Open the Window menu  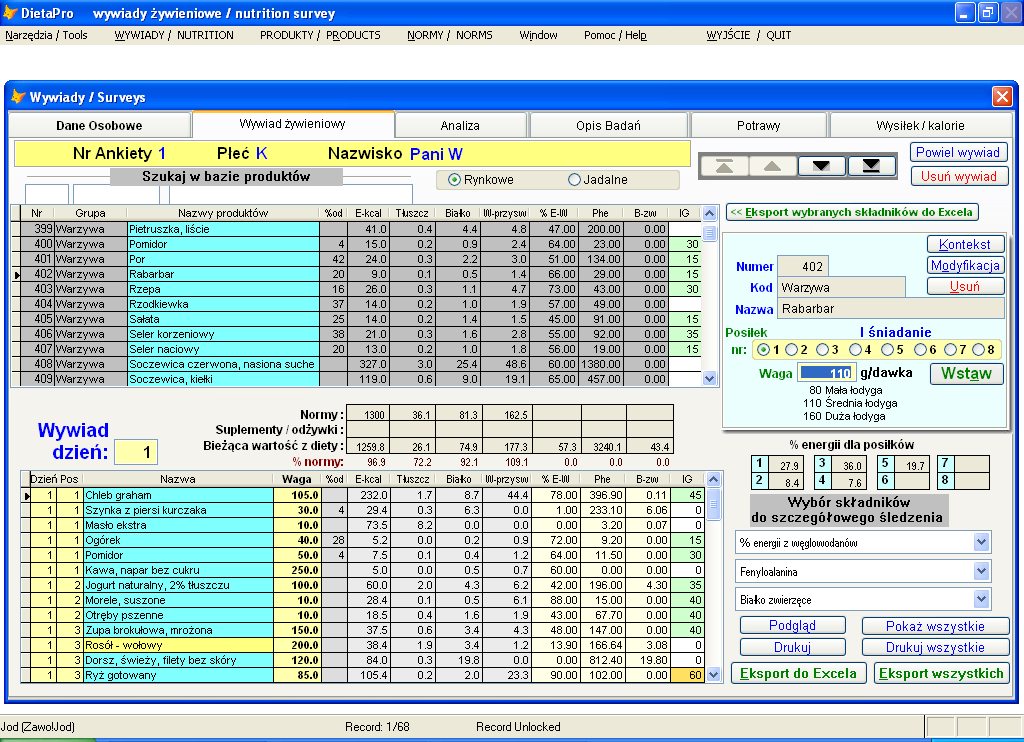(538, 35)
